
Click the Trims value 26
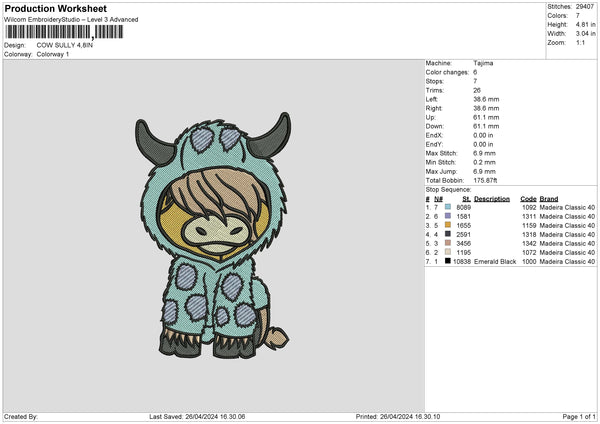(477, 90)
